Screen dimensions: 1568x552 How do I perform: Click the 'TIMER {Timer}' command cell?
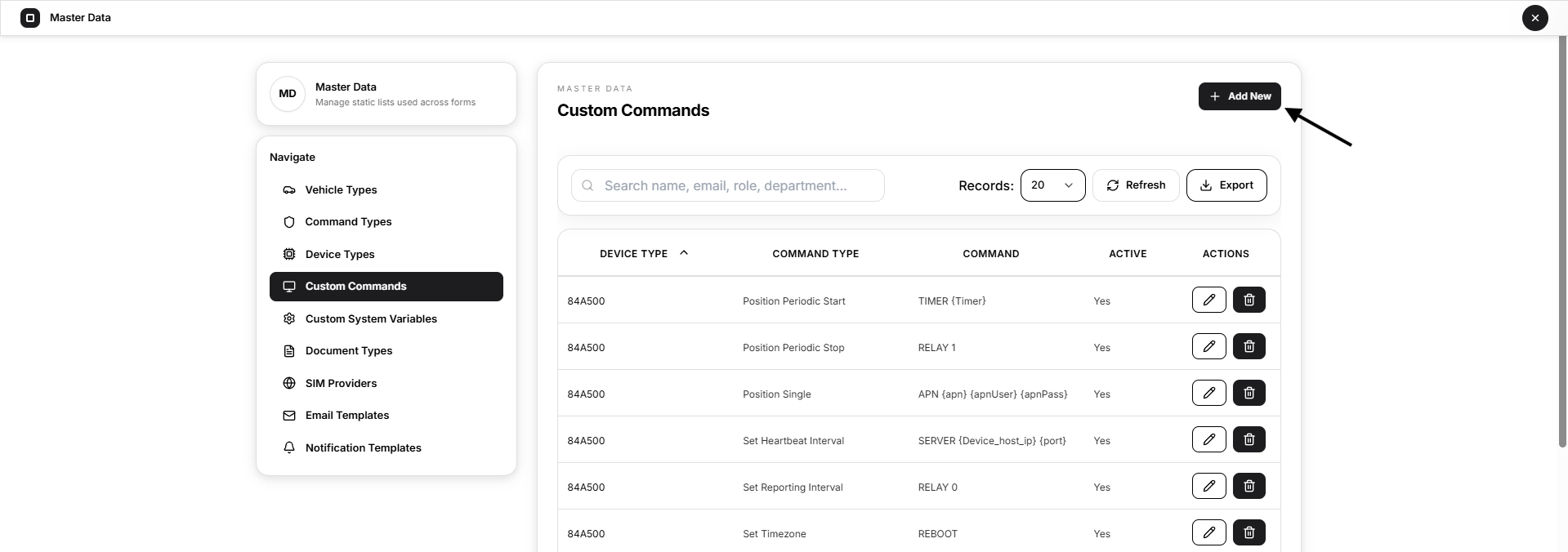click(x=952, y=301)
